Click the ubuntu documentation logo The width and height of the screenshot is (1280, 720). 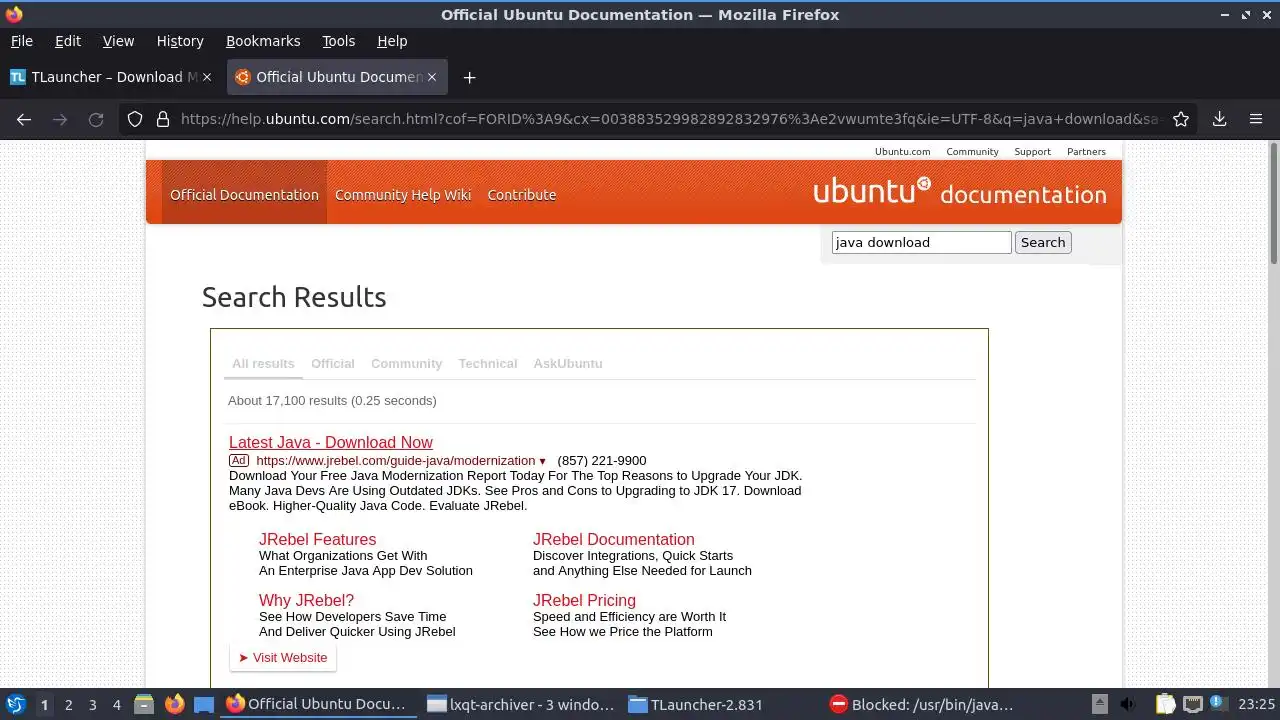959,192
